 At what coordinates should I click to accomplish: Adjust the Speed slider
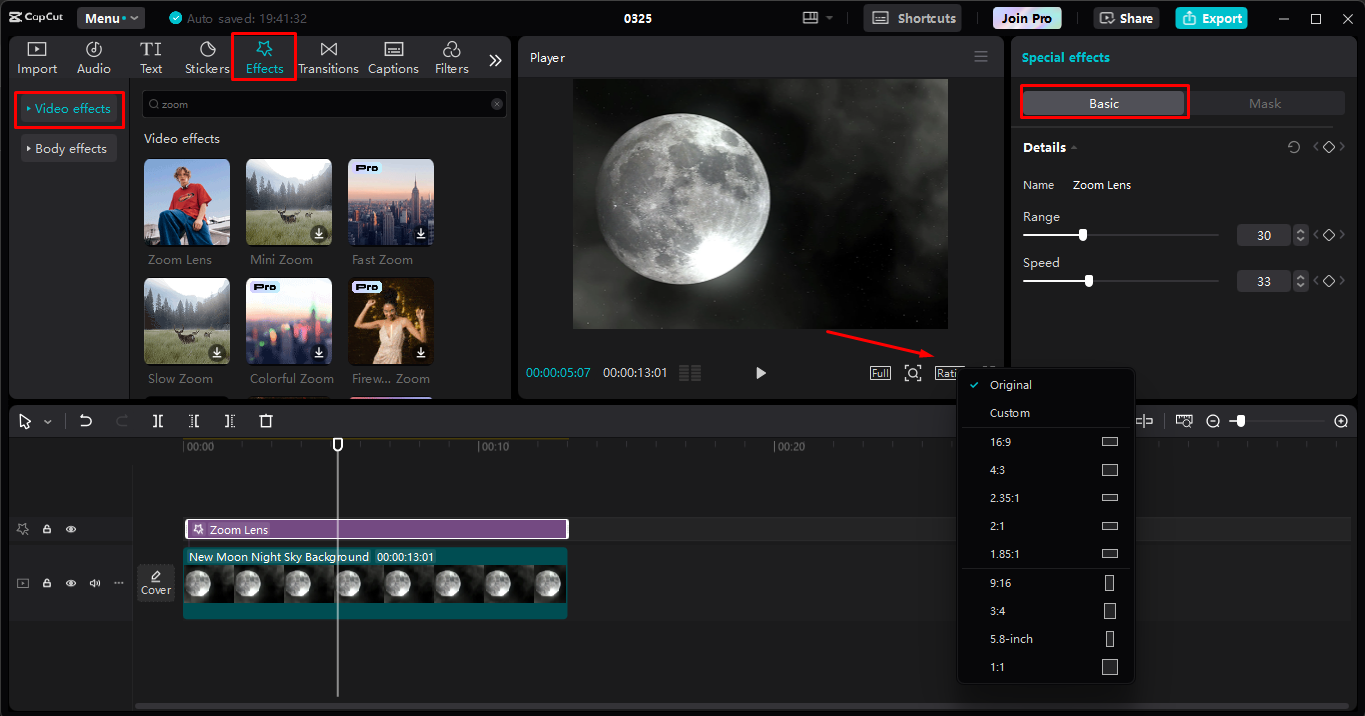coord(1087,281)
